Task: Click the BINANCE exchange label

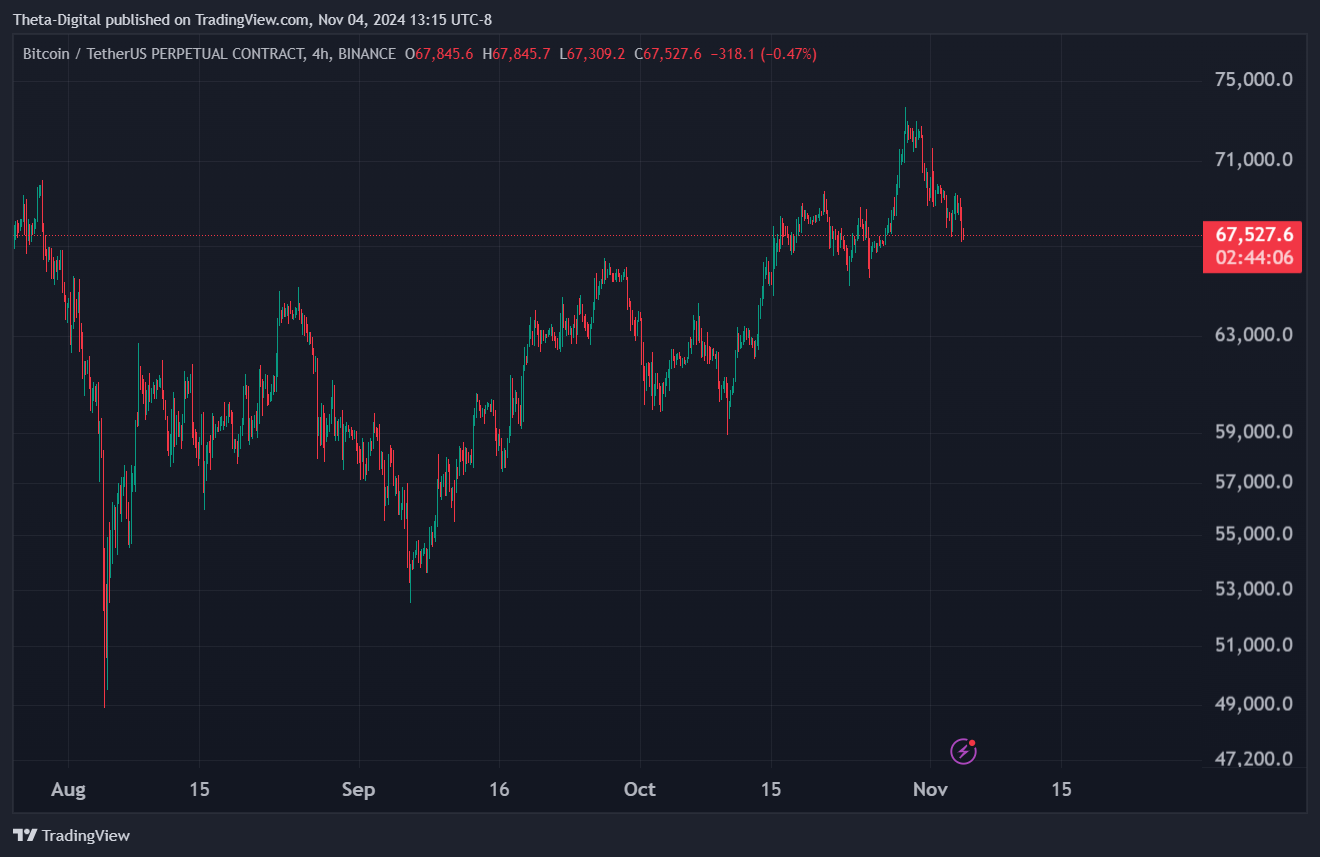Action: [x=366, y=54]
